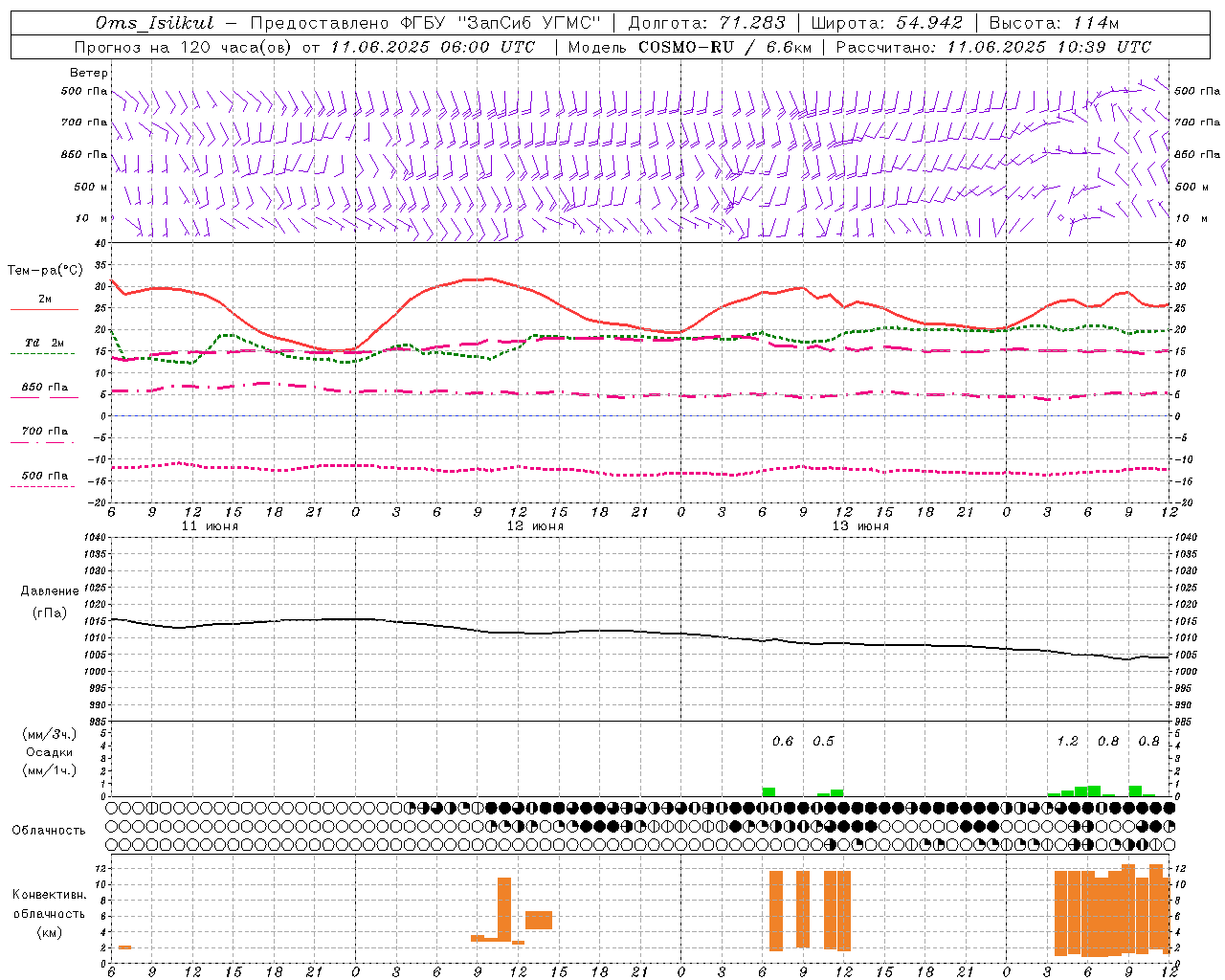This screenshot has height=980, width=1225.
Task: Click the Широта: 54.942 value
Action: (x=886, y=23)
